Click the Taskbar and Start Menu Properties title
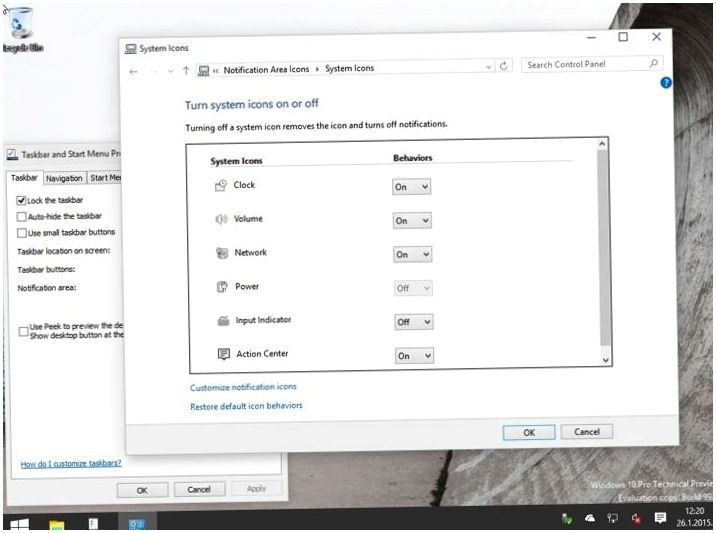Screen dimensions: 716x533 point(71,154)
